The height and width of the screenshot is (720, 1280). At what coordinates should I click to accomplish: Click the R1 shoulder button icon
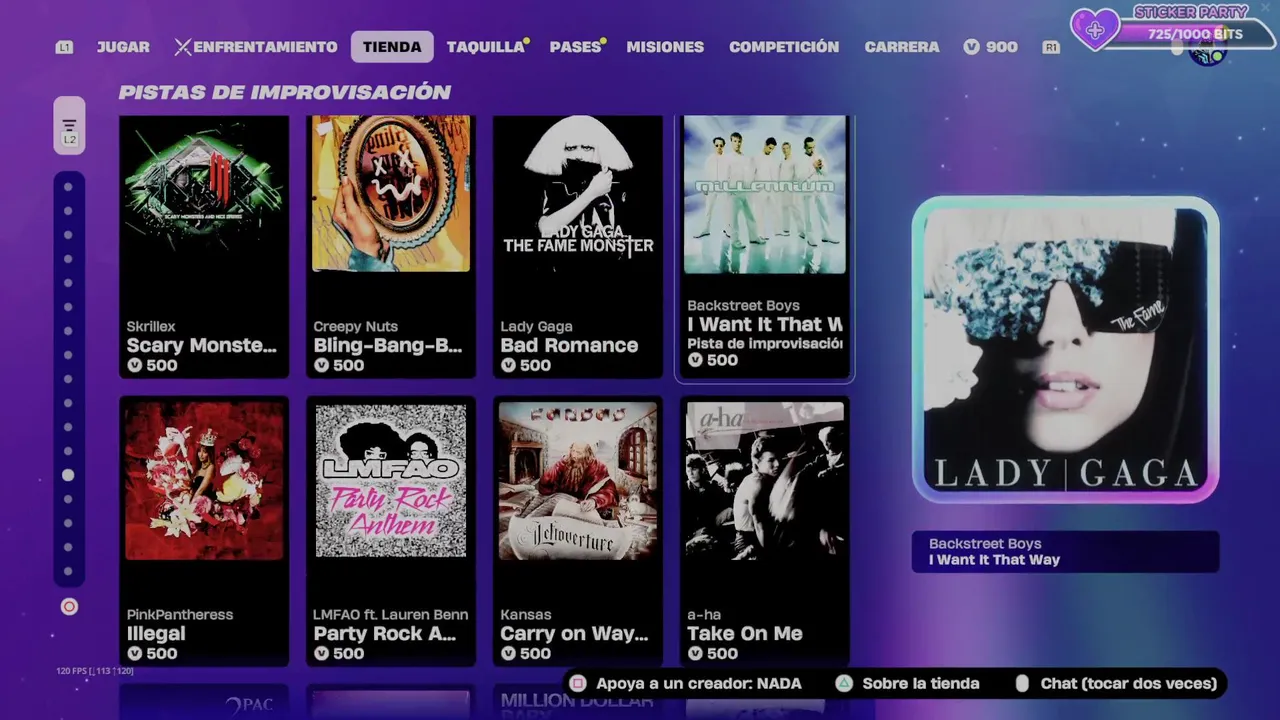tap(1051, 47)
